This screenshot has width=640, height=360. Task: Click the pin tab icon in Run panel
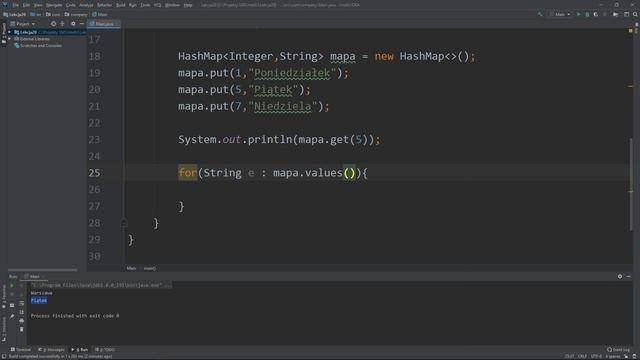click(12, 316)
